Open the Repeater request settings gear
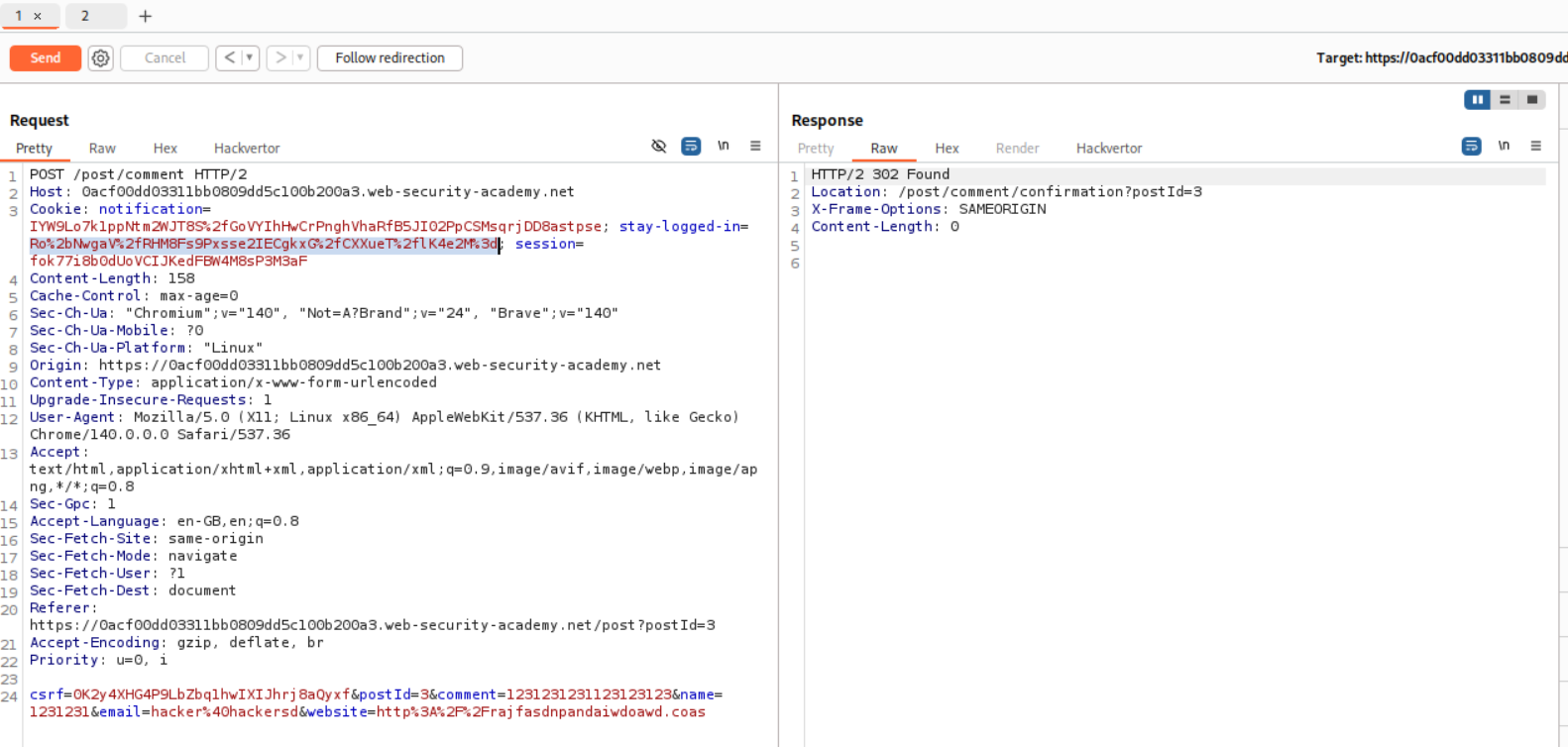Viewport: 1568px width, 747px height. tap(100, 58)
